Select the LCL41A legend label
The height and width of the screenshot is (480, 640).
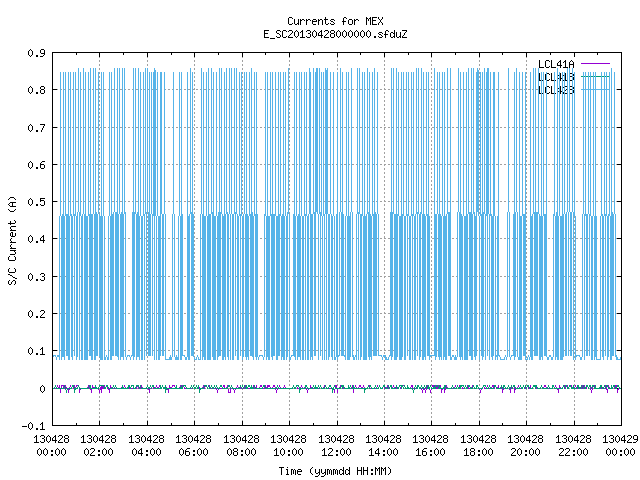click(x=556, y=64)
